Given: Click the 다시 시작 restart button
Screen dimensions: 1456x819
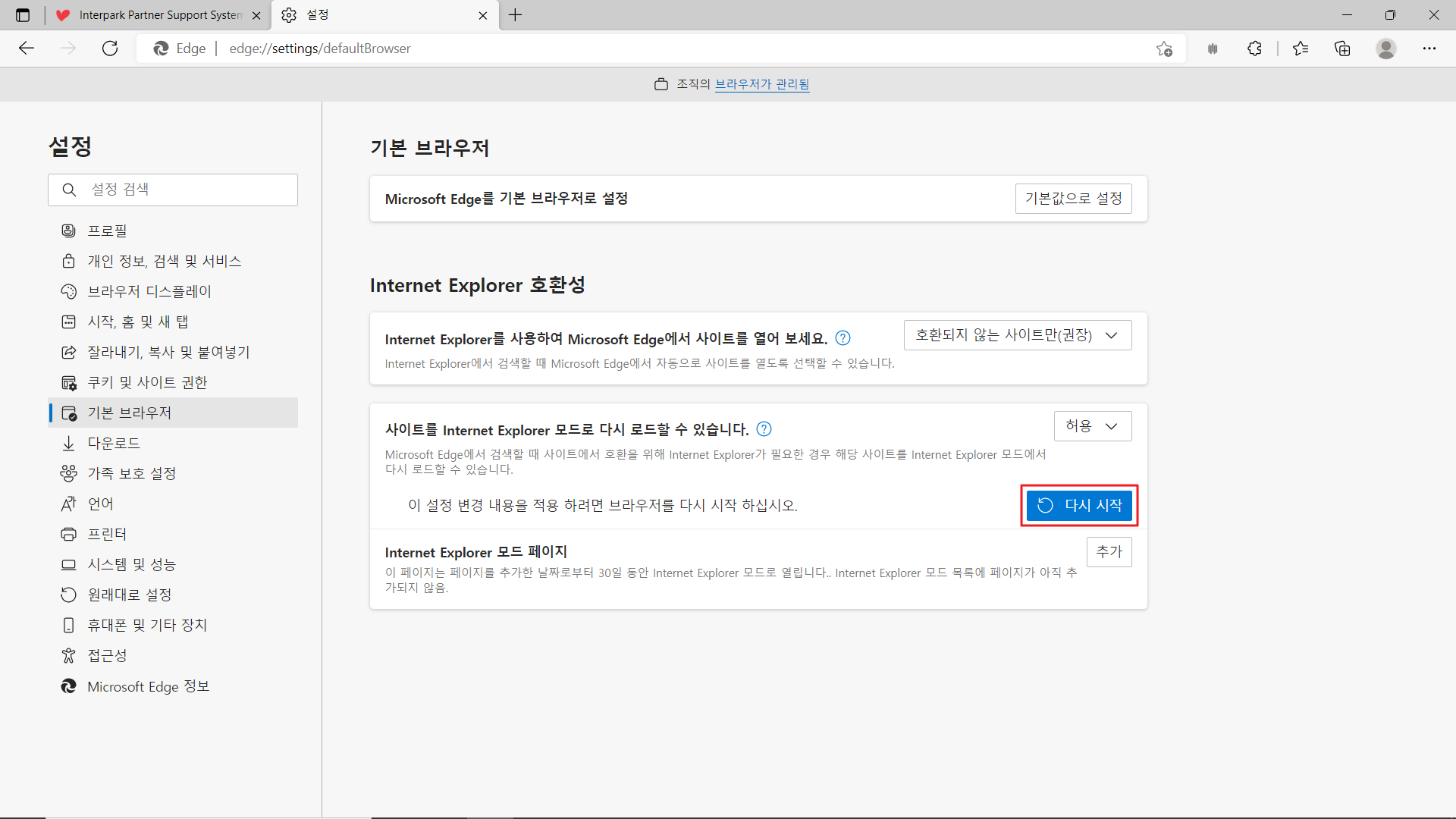Looking at the screenshot, I should 1079,506.
